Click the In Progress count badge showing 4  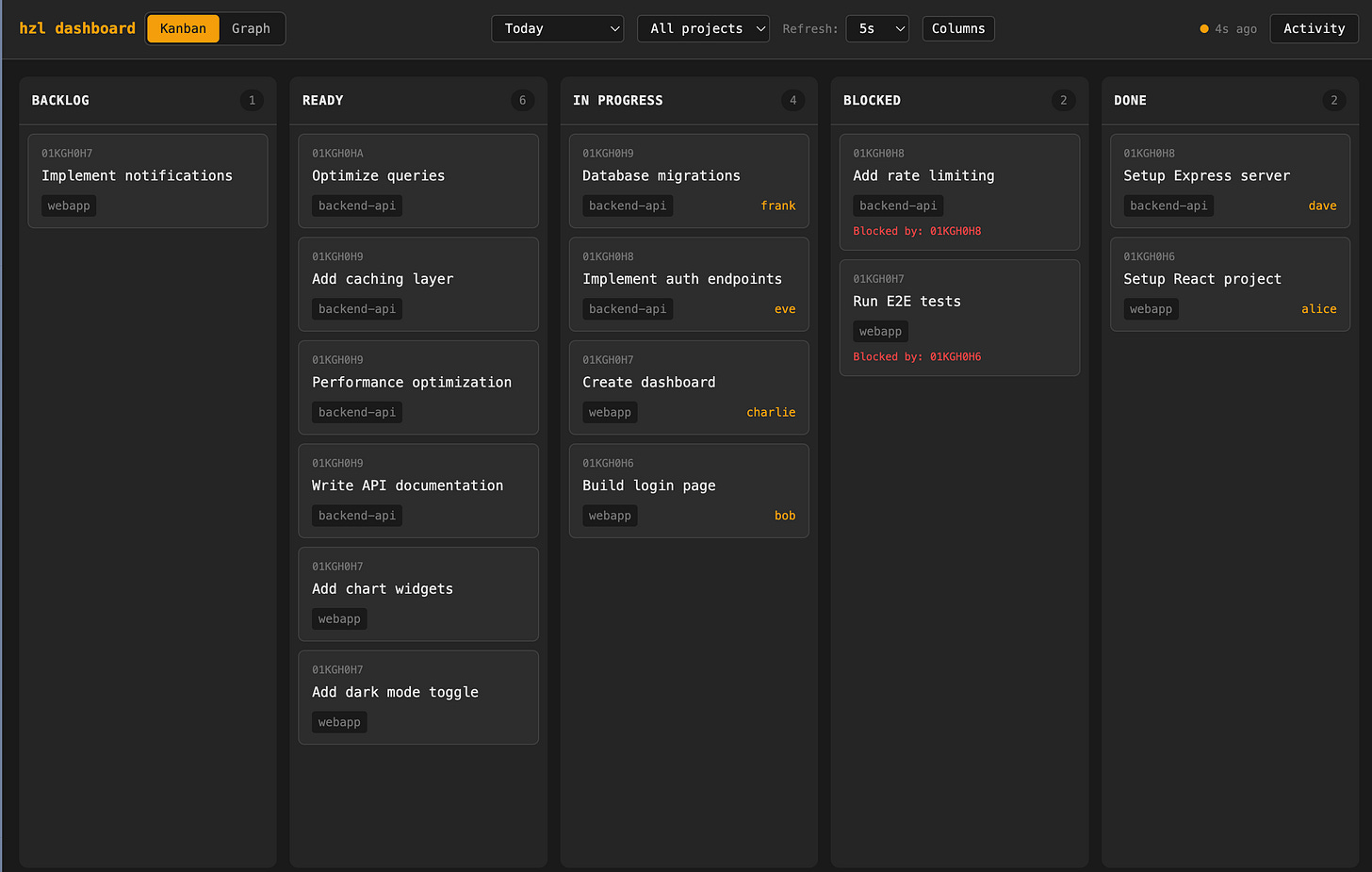[x=792, y=100]
